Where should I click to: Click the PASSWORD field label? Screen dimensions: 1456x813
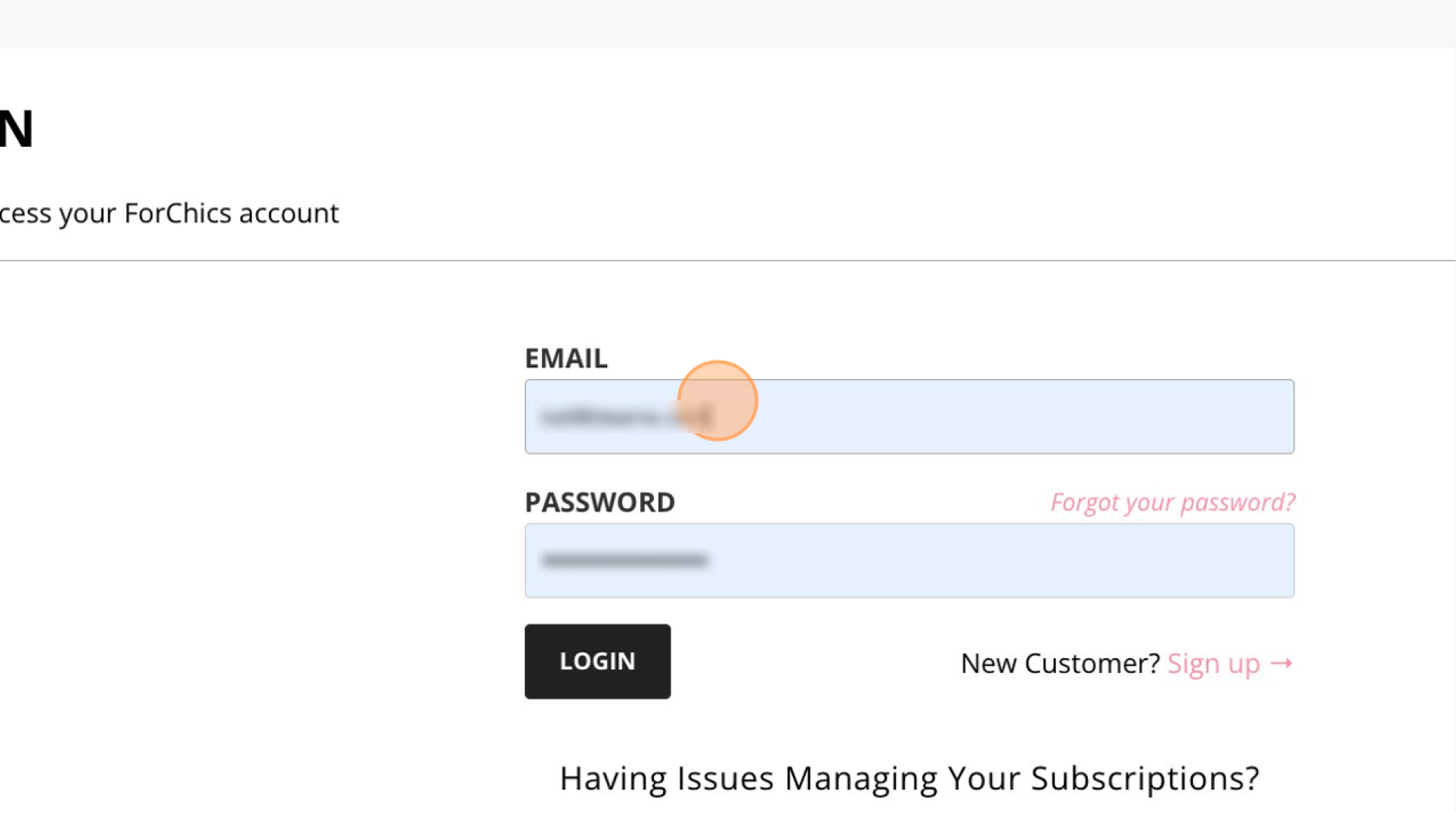pyautogui.click(x=599, y=502)
